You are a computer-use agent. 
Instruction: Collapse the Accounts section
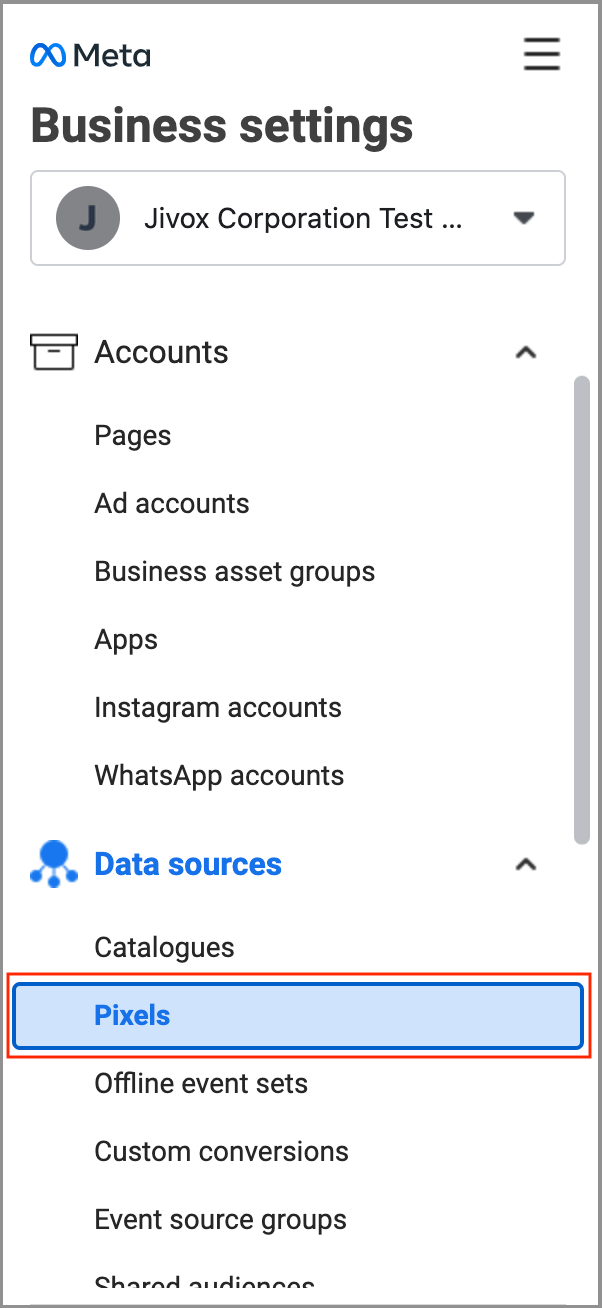[525, 352]
